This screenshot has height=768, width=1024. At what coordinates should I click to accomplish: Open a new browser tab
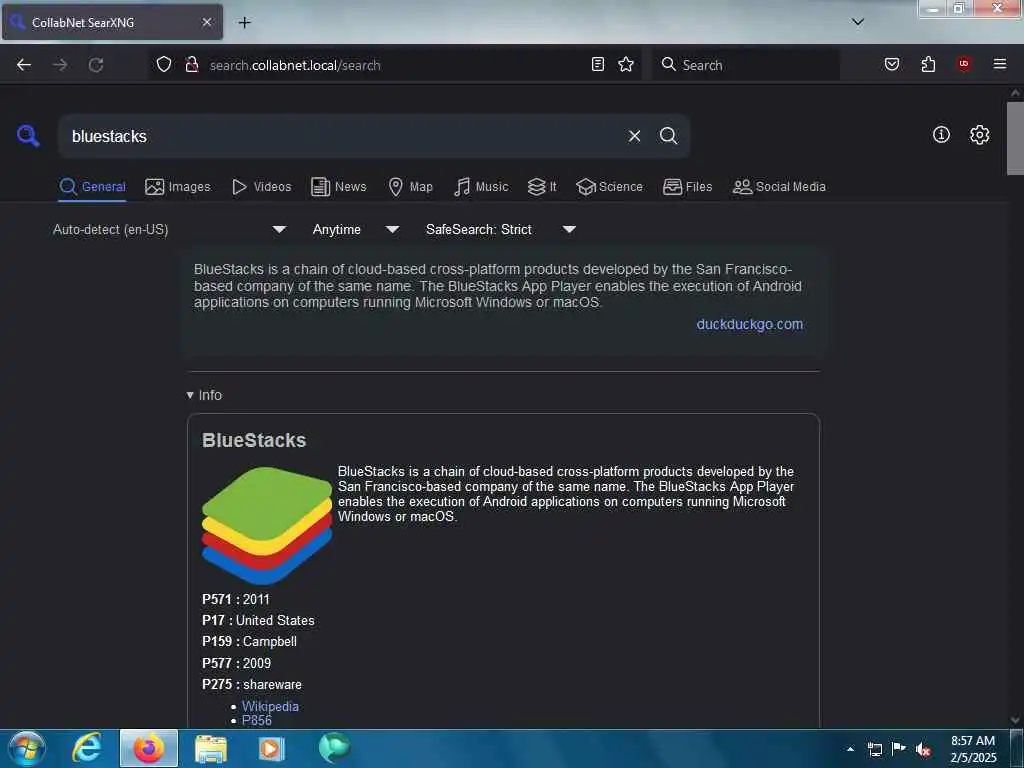point(244,23)
